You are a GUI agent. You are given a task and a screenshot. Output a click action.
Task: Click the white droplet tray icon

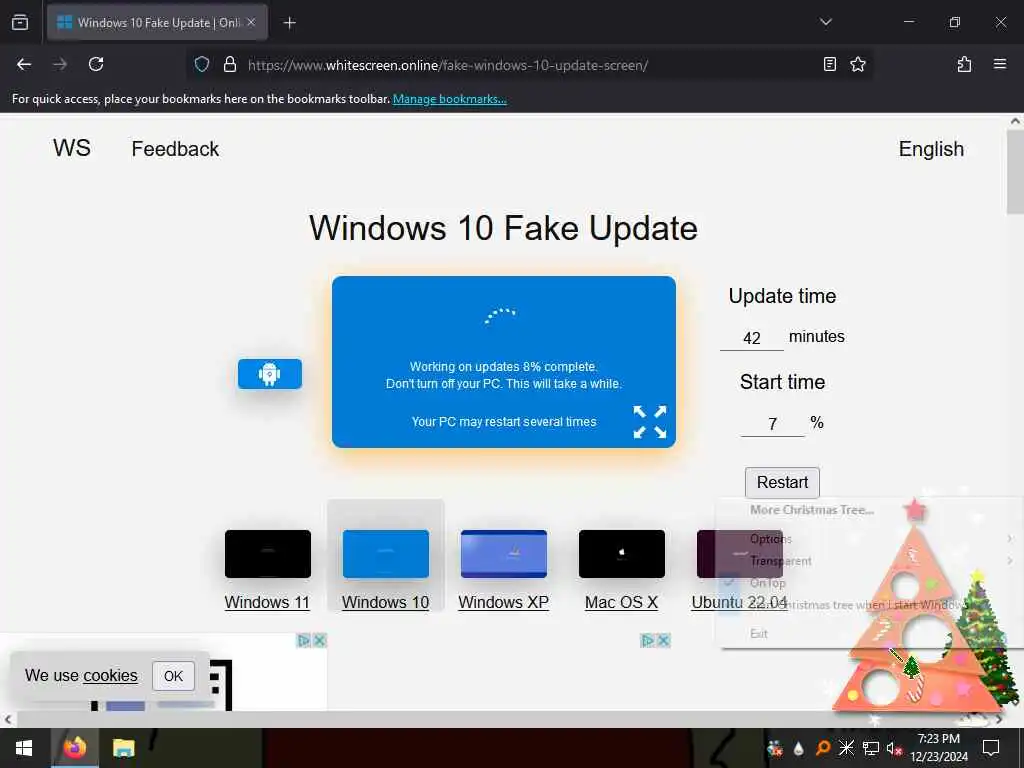coord(799,748)
